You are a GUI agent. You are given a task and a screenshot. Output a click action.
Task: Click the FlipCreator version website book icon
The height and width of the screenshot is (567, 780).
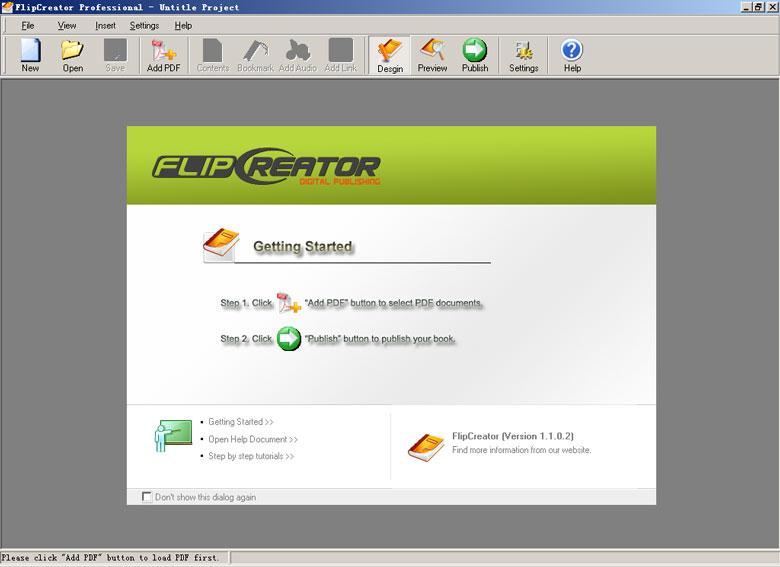click(426, 446)
